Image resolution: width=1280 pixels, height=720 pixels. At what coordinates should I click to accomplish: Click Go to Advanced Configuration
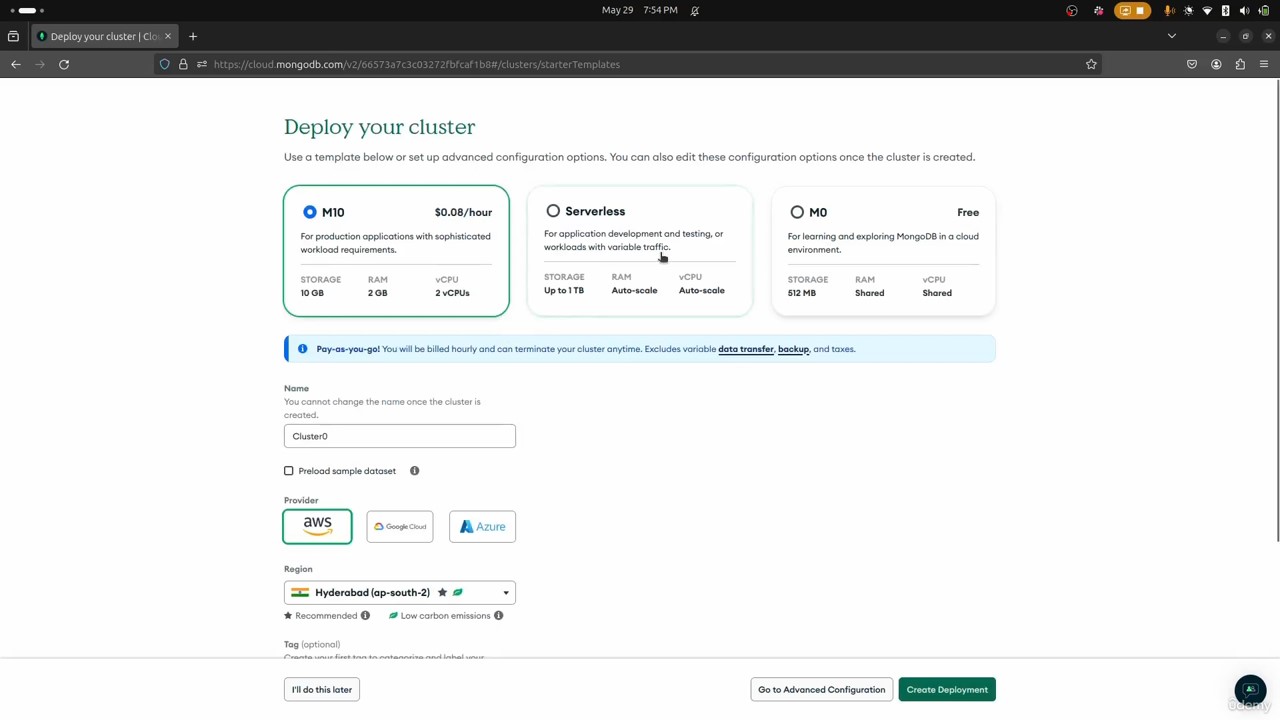[821, 690]
